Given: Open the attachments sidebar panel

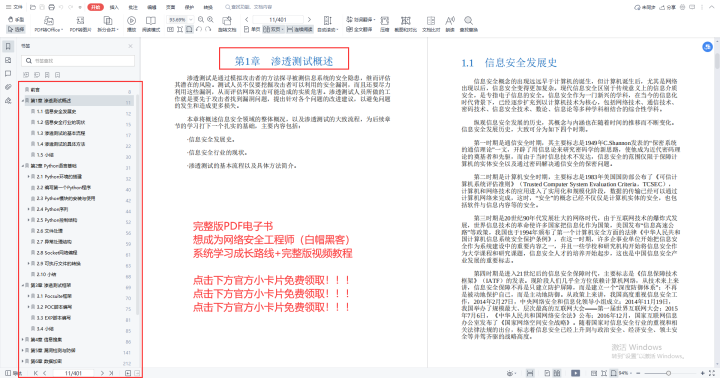Looking at the screenshot, I should 8,87.
